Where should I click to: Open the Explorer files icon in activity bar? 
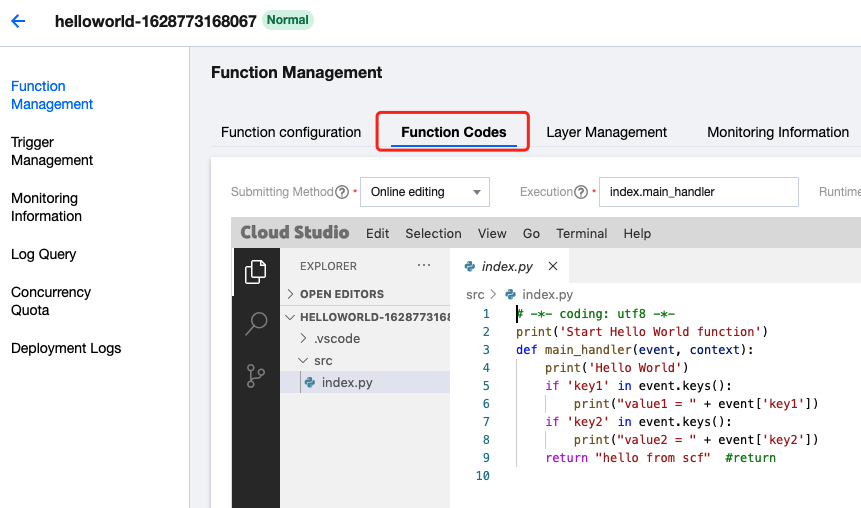[x=256, y=272]
